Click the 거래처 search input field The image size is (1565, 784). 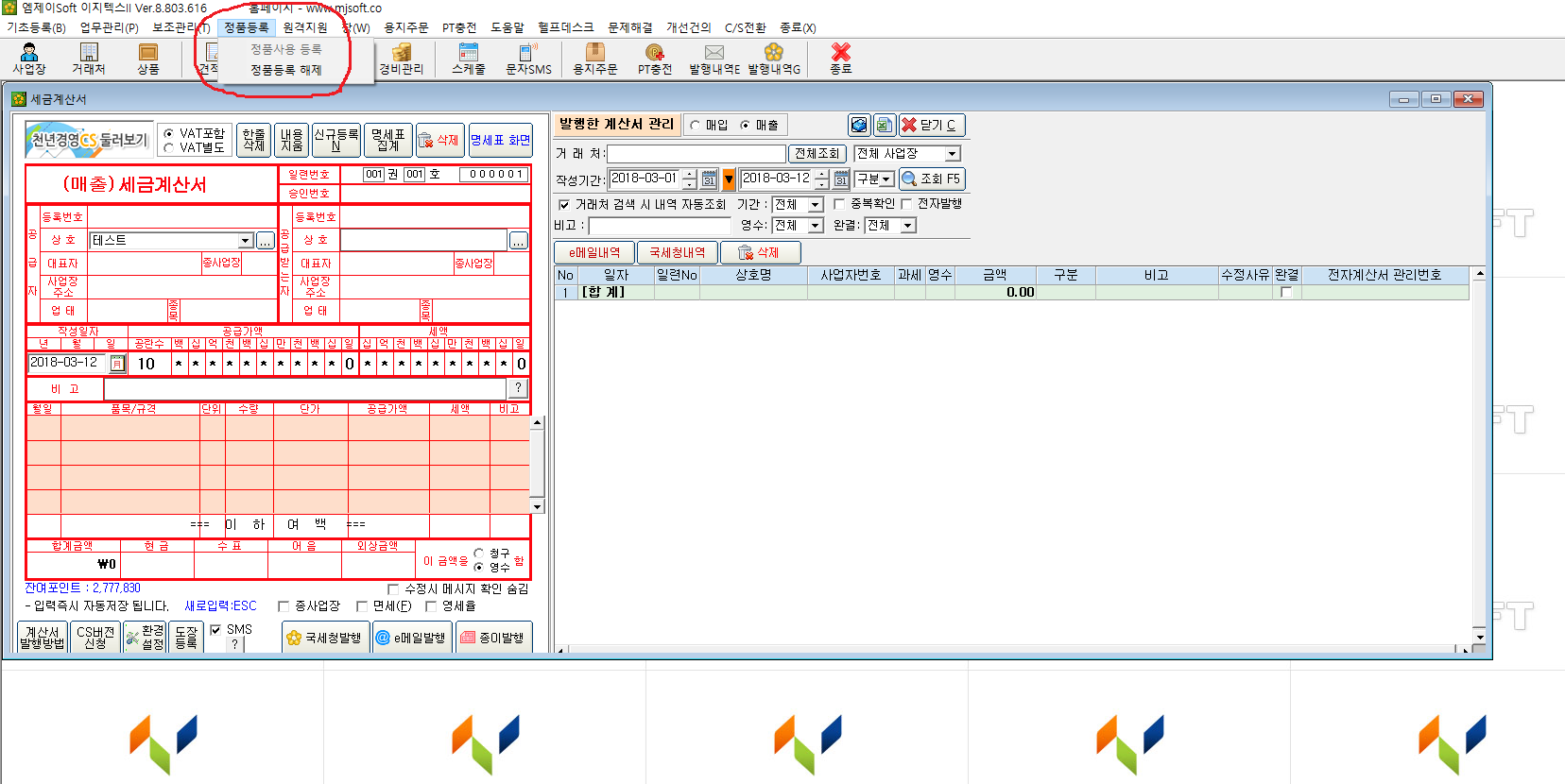click(x=697, y=153)
